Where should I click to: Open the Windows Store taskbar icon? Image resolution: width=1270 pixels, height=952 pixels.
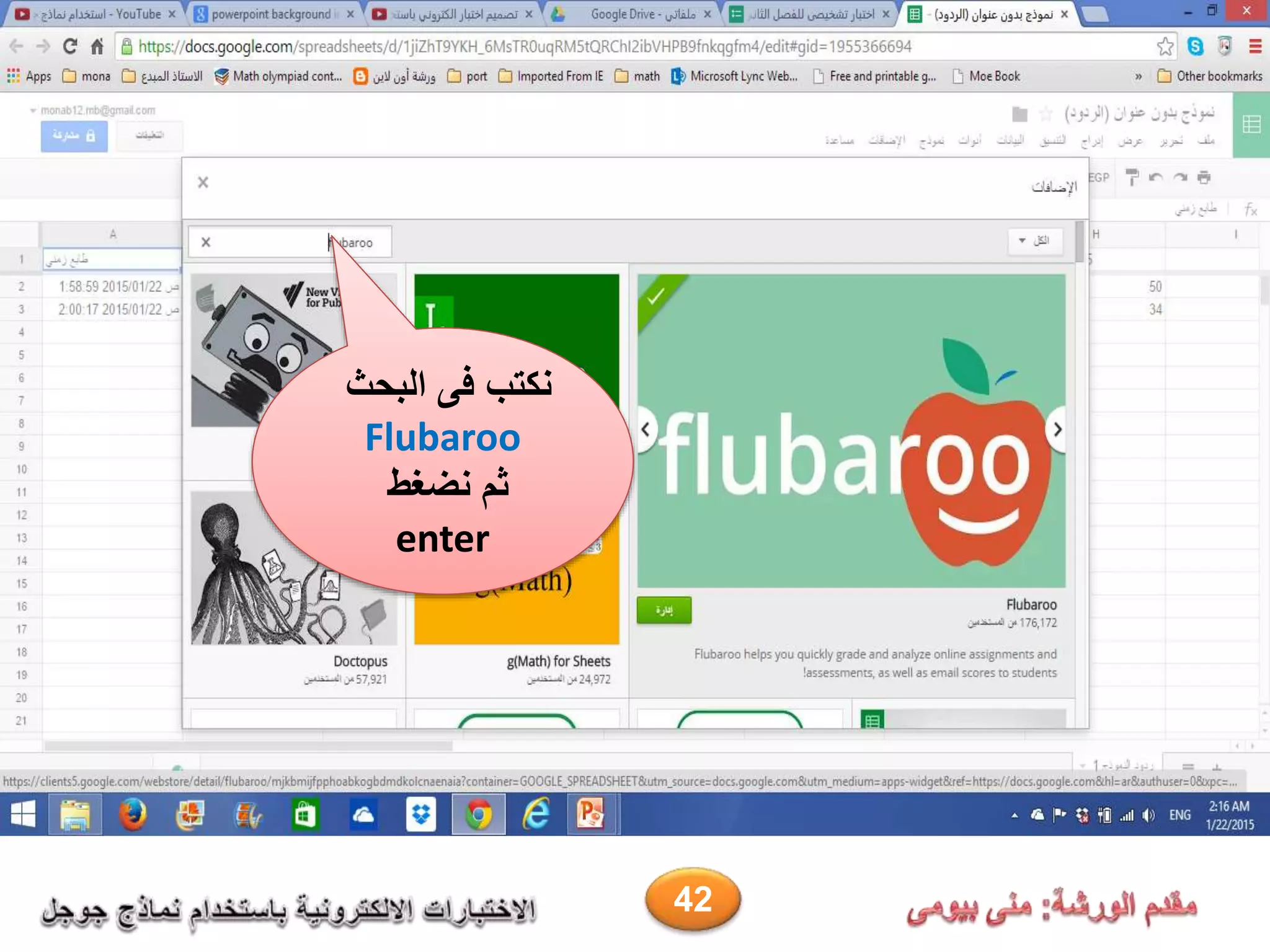(x=305, y=814)
